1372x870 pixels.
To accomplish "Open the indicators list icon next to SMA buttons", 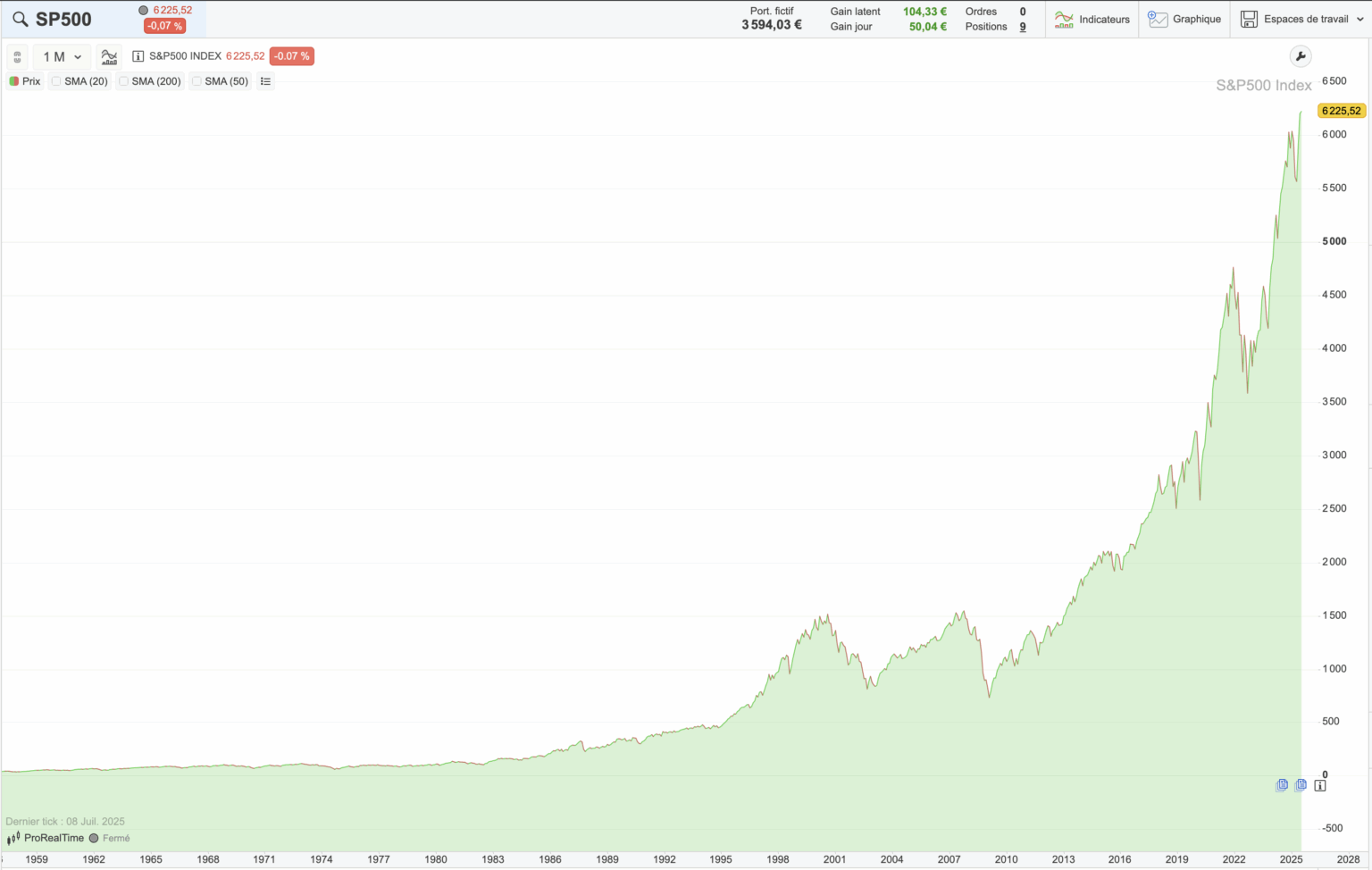I will pos(265,81).
